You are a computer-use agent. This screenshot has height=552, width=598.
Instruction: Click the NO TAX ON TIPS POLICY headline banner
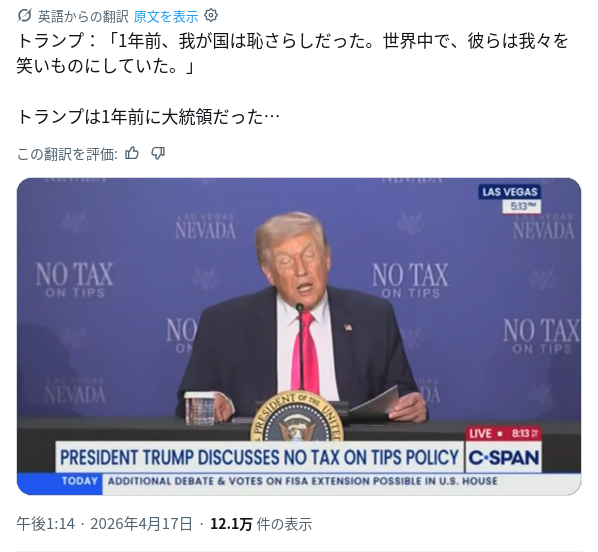[260, 457]
